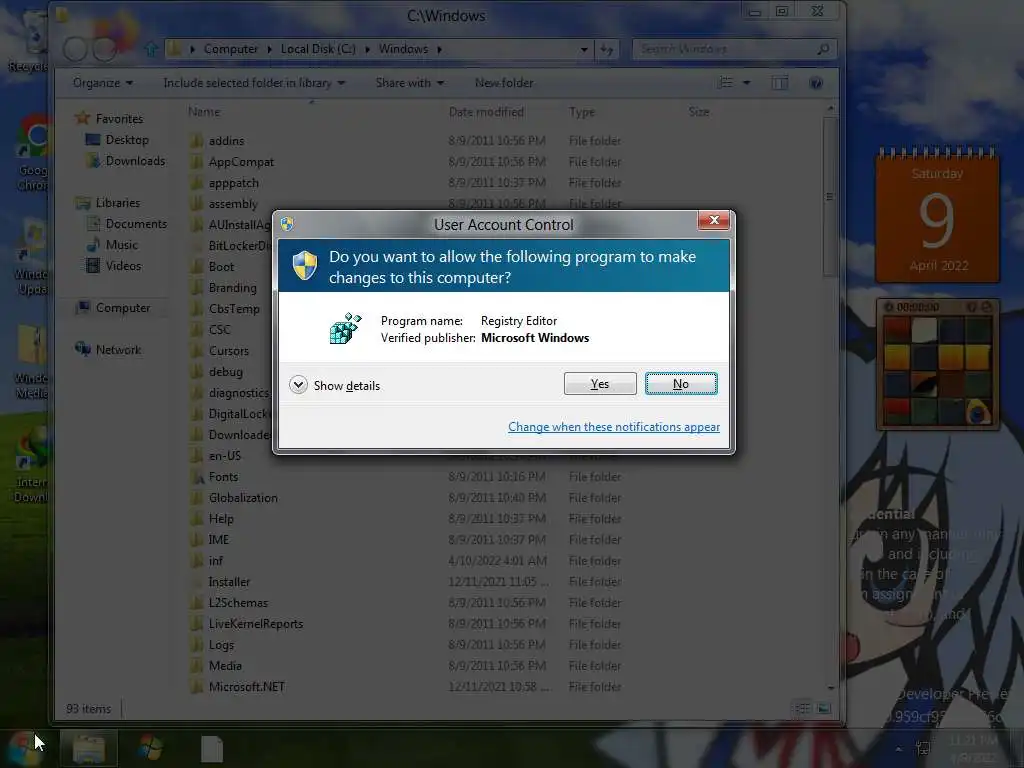Click Yes in User Account Control dialog
Viewport: 1024px width, 768px height.
tap(600, 383)
